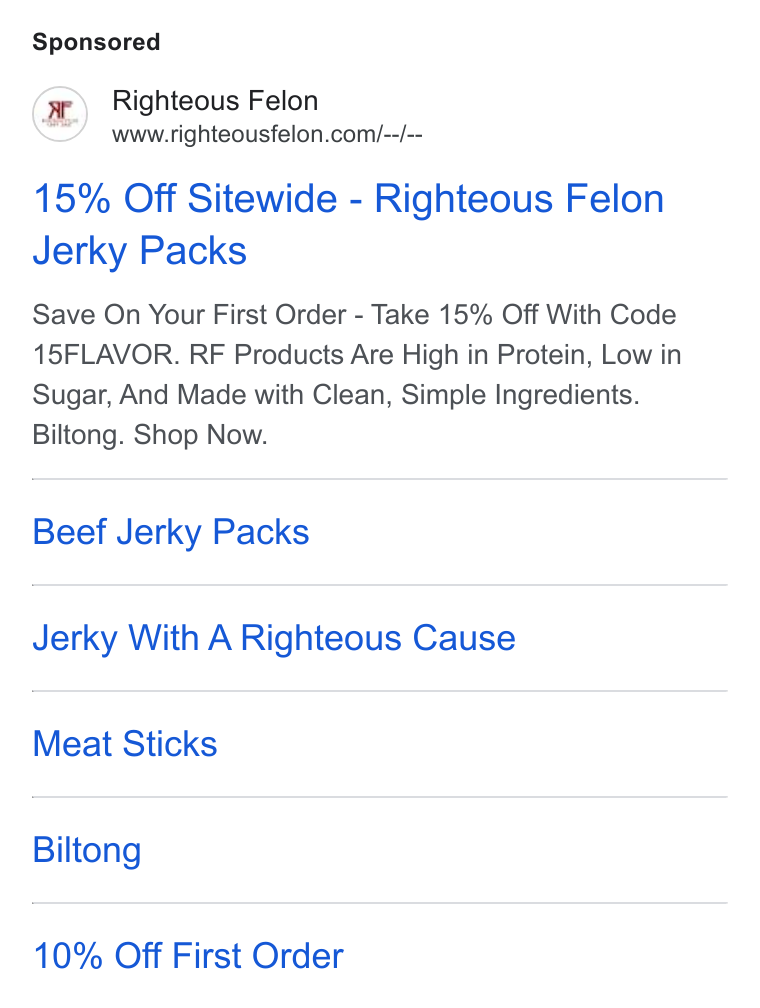Click the word Biltong inside description paragraph

(78, 435)
